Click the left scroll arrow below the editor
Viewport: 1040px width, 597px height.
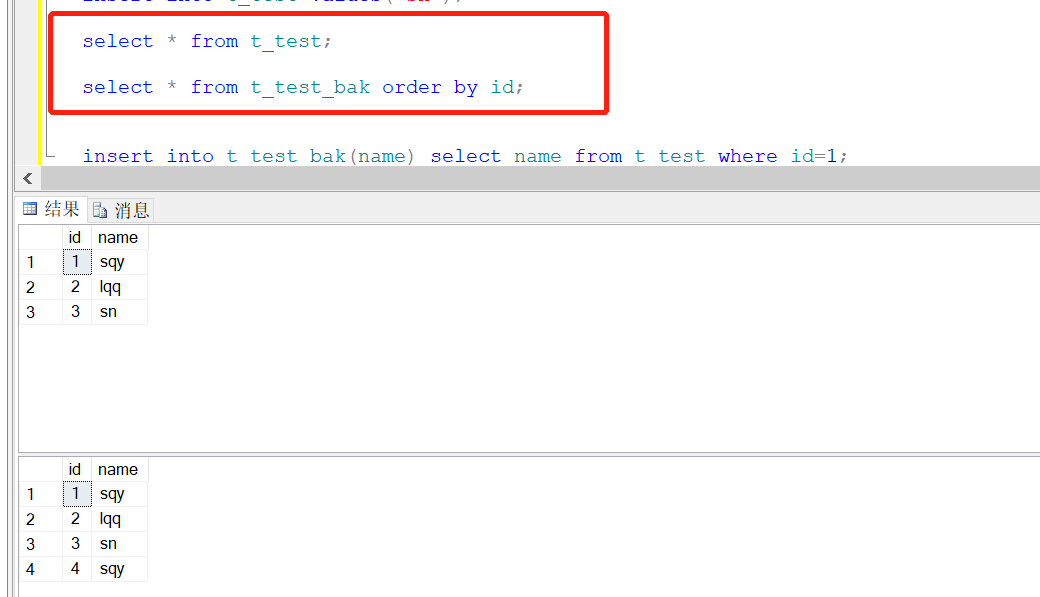(26, 177)
